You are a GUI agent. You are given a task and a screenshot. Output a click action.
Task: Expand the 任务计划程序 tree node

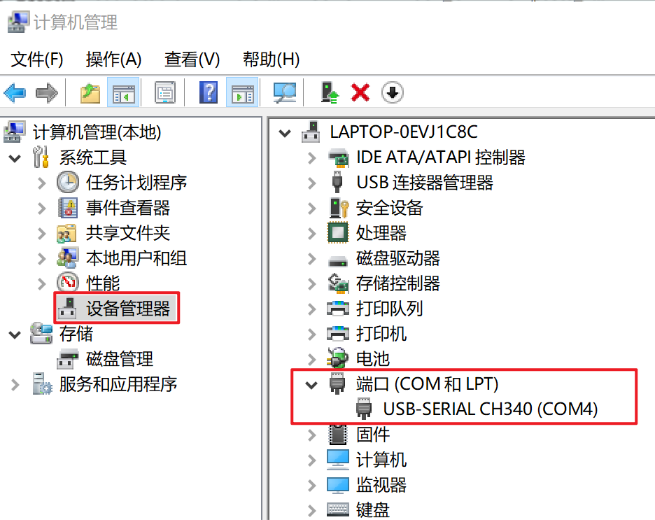tap(41, 183)
